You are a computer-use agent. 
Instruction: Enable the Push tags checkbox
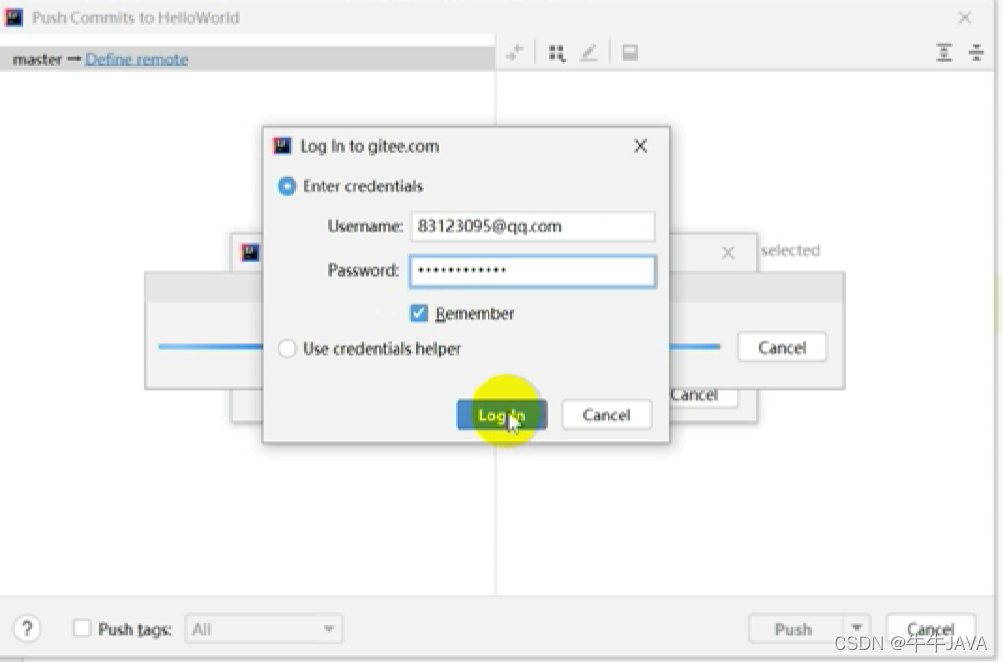pyautogui.click(x=82, y=628)
